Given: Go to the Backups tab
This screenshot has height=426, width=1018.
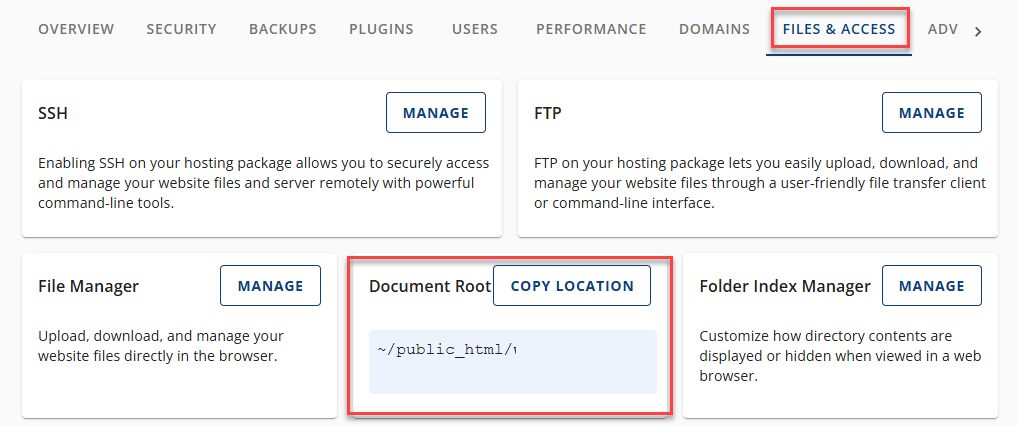Looking at the screenshot, I should 282,29.
